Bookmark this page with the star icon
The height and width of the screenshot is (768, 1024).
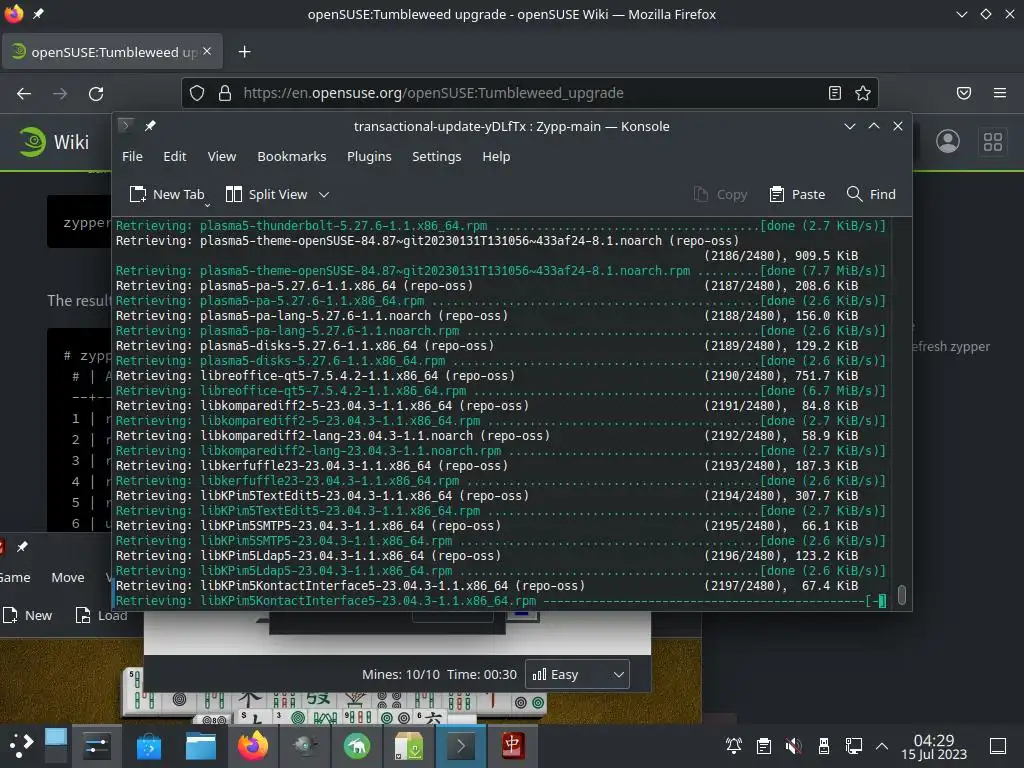[x=863, y=93]
